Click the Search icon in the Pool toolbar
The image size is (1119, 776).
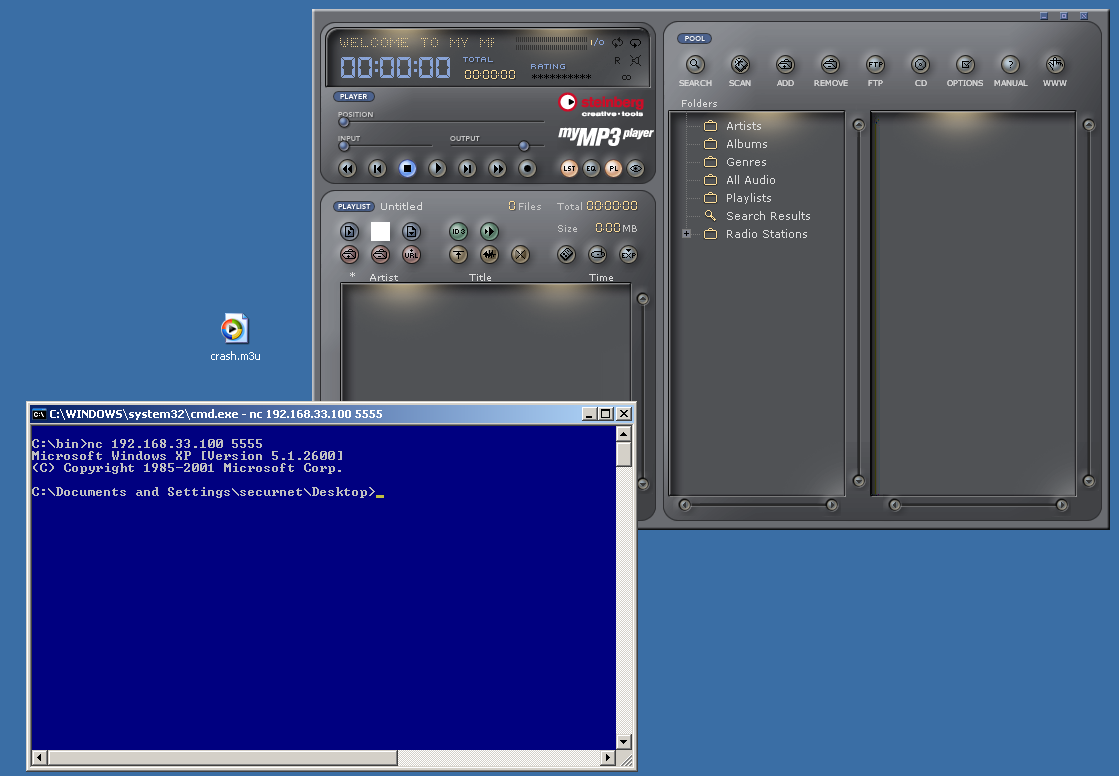[695, 65]
